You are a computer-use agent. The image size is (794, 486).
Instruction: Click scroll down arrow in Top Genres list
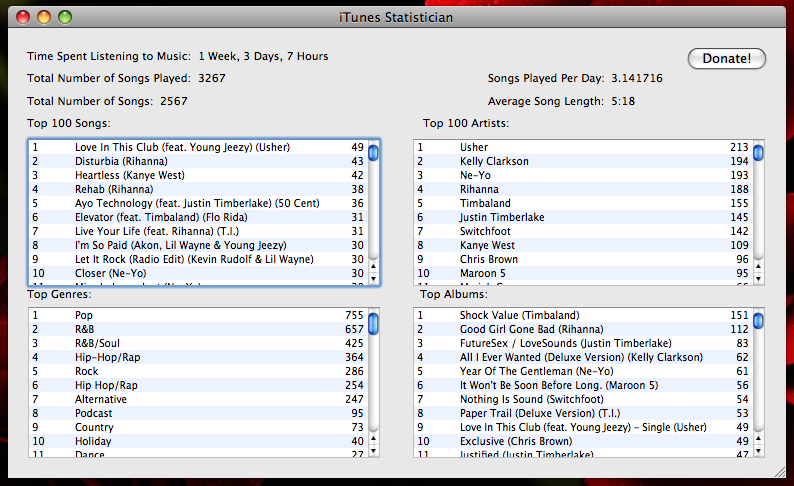(x=373, y=451)
